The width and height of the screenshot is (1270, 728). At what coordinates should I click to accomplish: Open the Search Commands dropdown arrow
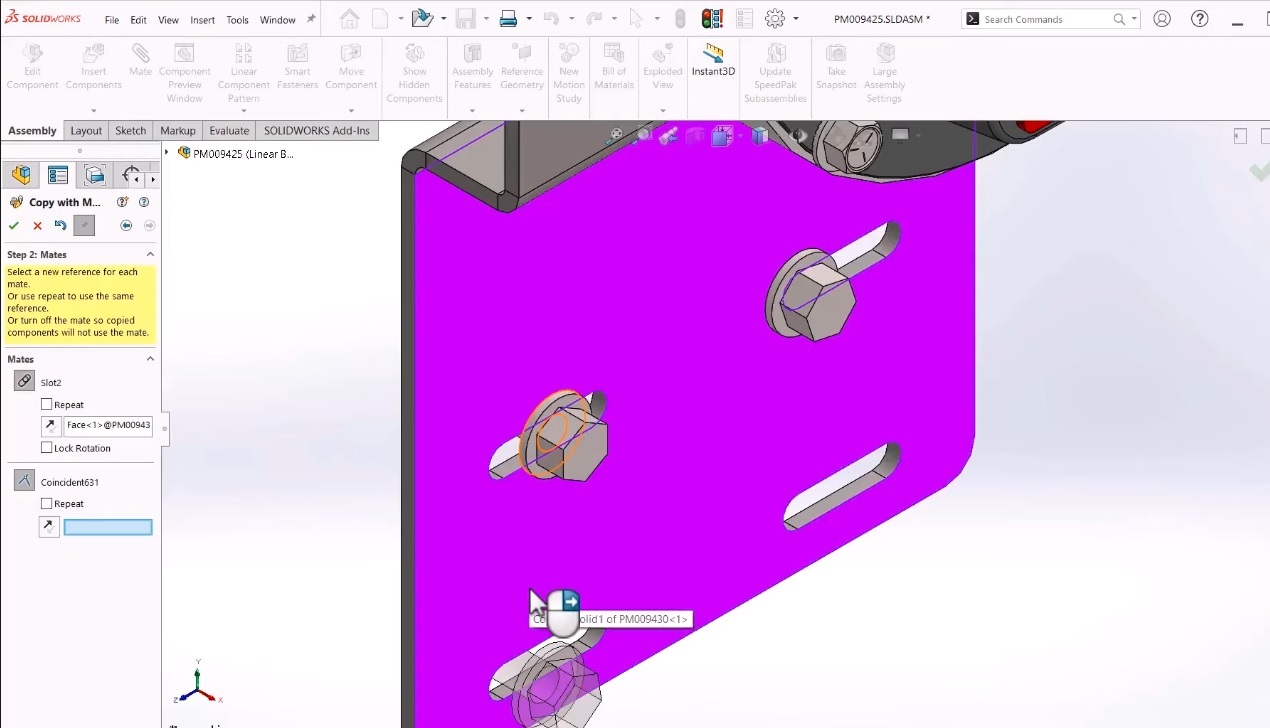[x=1135, y=19]
